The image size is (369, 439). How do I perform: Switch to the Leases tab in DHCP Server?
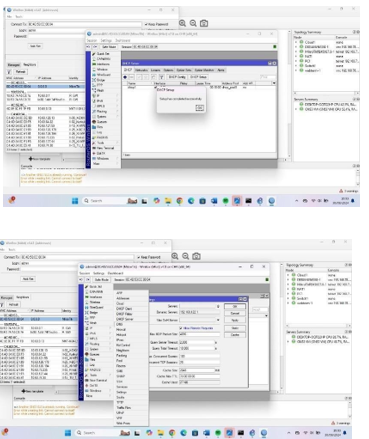(155, 70)
